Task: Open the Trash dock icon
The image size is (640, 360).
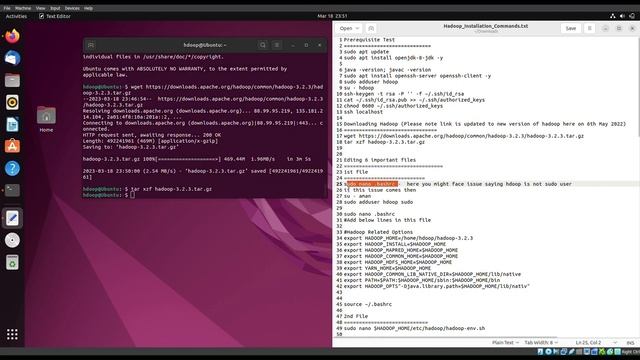Action: (x=12, y=262)
